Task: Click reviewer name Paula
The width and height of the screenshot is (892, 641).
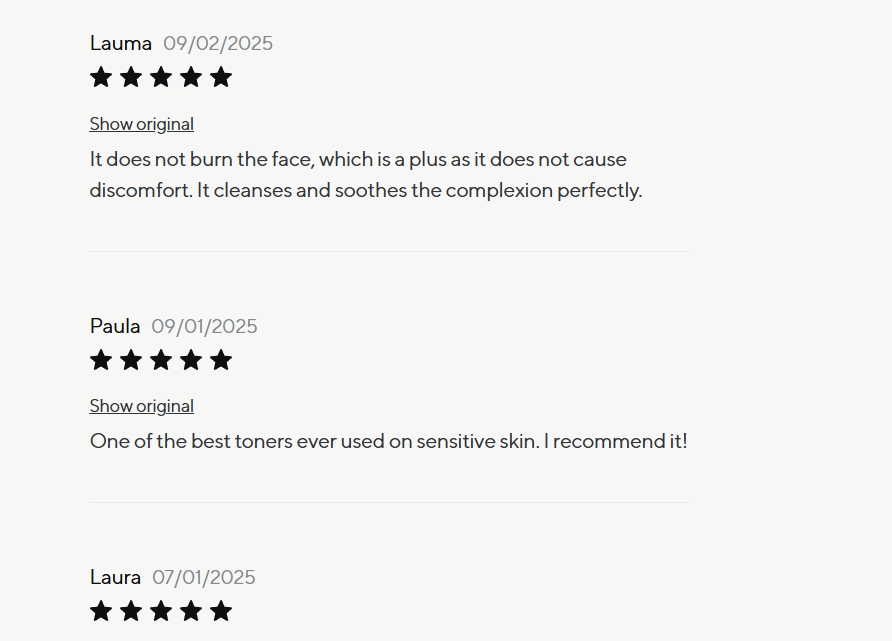Action: pyautogui.click(x=115, y=326)
